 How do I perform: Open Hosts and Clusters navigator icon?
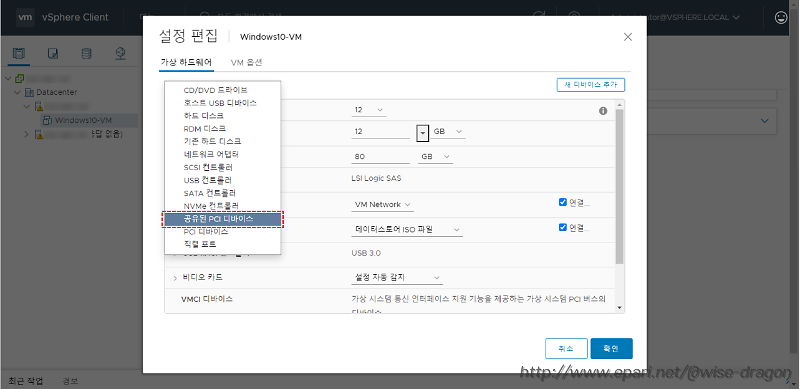pyautogui.click(x=19, y=53)
